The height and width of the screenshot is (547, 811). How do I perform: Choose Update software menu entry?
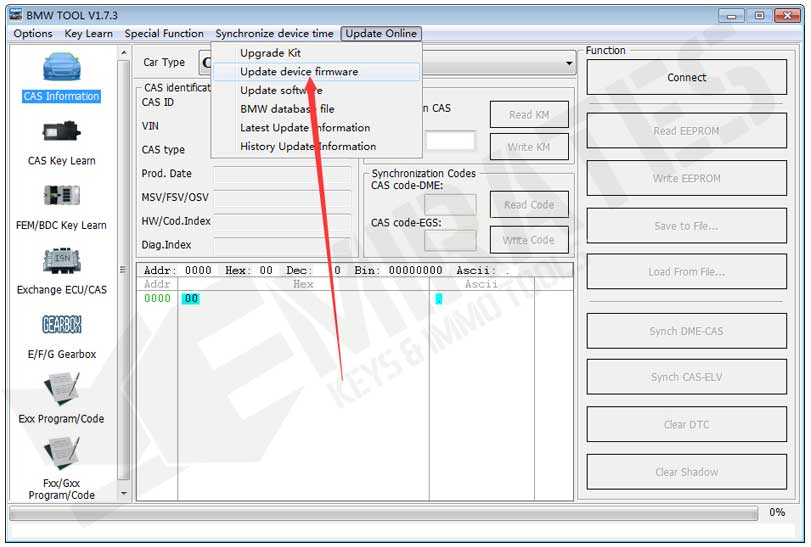point(316,90)
